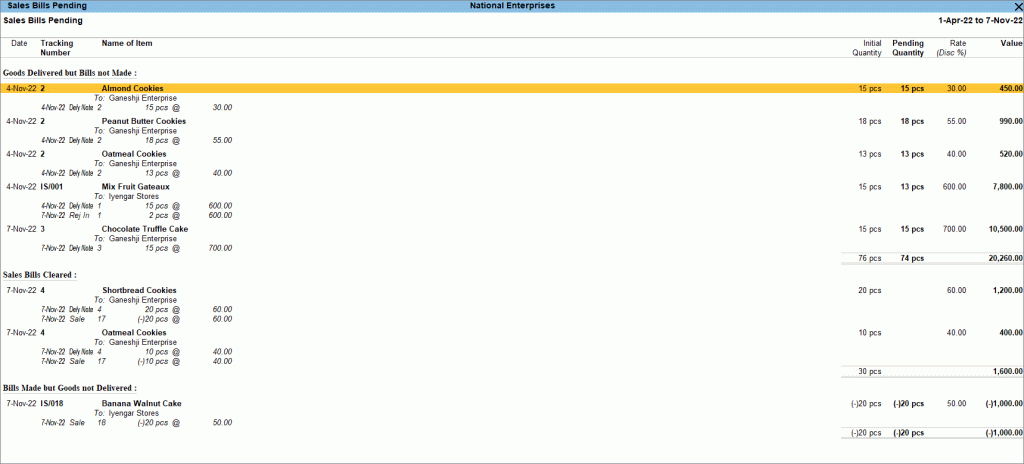Click tracking number IS/018
The width and height of the screenshot is (1024, 464).
click(x=52, y=403)
